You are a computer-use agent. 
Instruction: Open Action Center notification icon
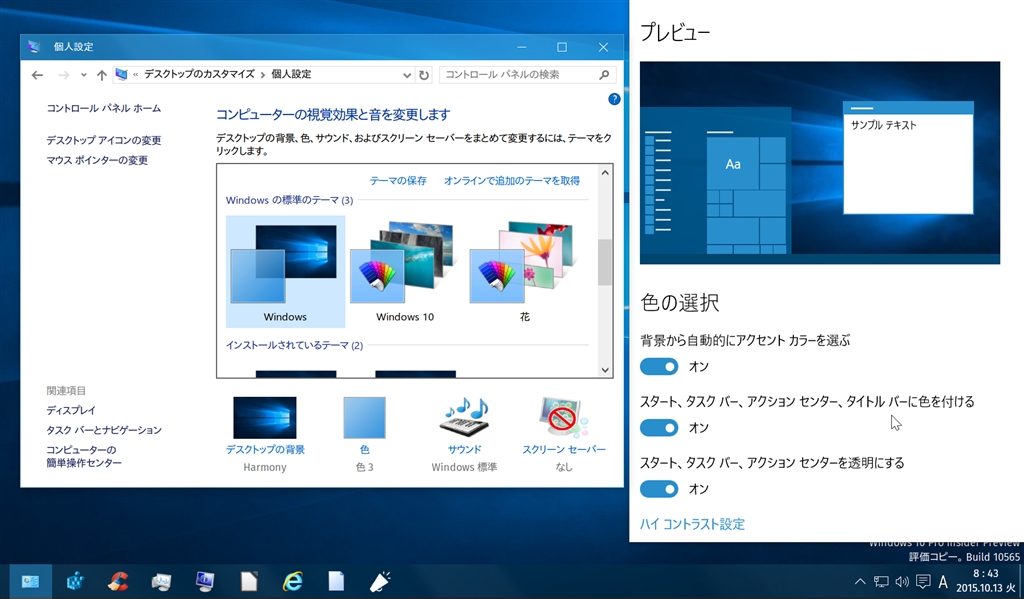923,581
